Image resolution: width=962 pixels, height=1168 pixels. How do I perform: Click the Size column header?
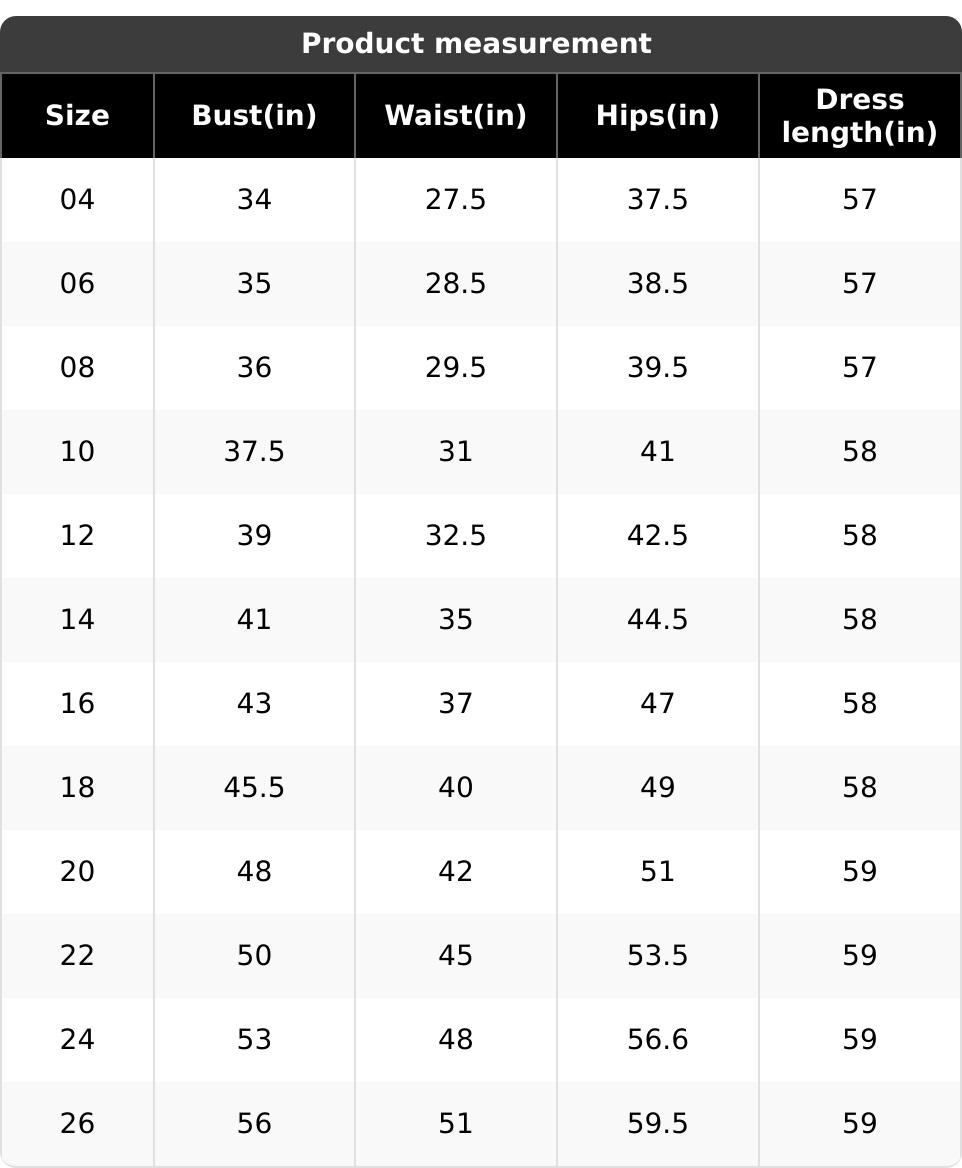point(77,116)
